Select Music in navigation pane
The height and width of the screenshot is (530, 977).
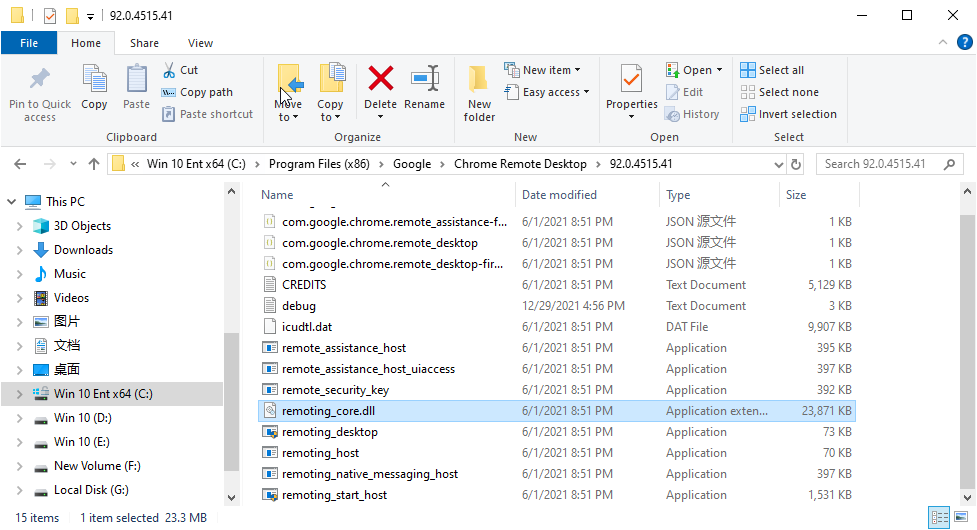[70, 274]
